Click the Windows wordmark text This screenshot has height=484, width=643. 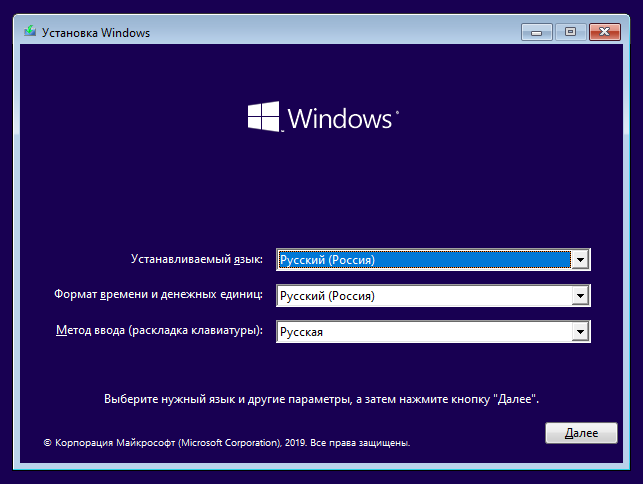click(x=340, y=119)
